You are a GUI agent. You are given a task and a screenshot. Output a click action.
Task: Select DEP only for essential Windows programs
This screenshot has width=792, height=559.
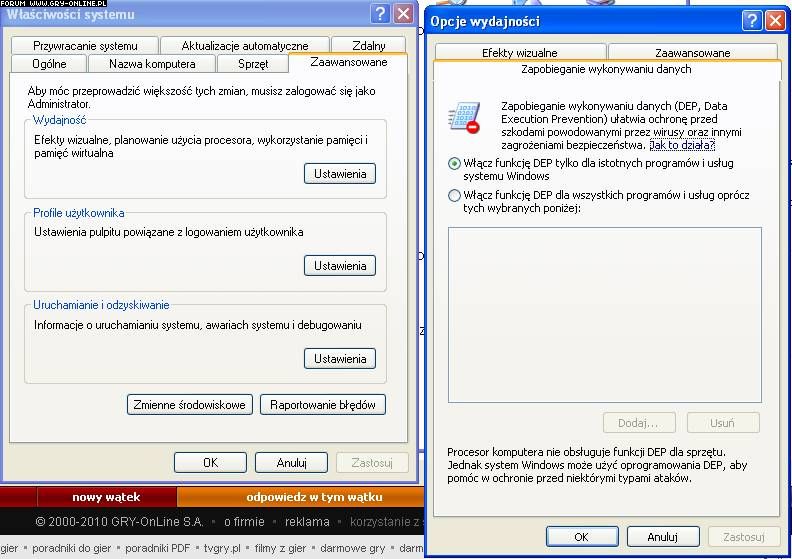pos(455,163)
